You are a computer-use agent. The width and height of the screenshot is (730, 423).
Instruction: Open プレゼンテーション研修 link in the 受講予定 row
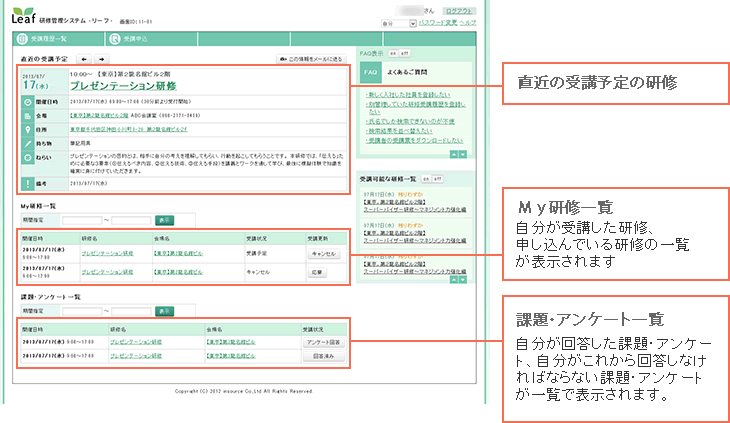pyautogui.click(x=108, y=254)
